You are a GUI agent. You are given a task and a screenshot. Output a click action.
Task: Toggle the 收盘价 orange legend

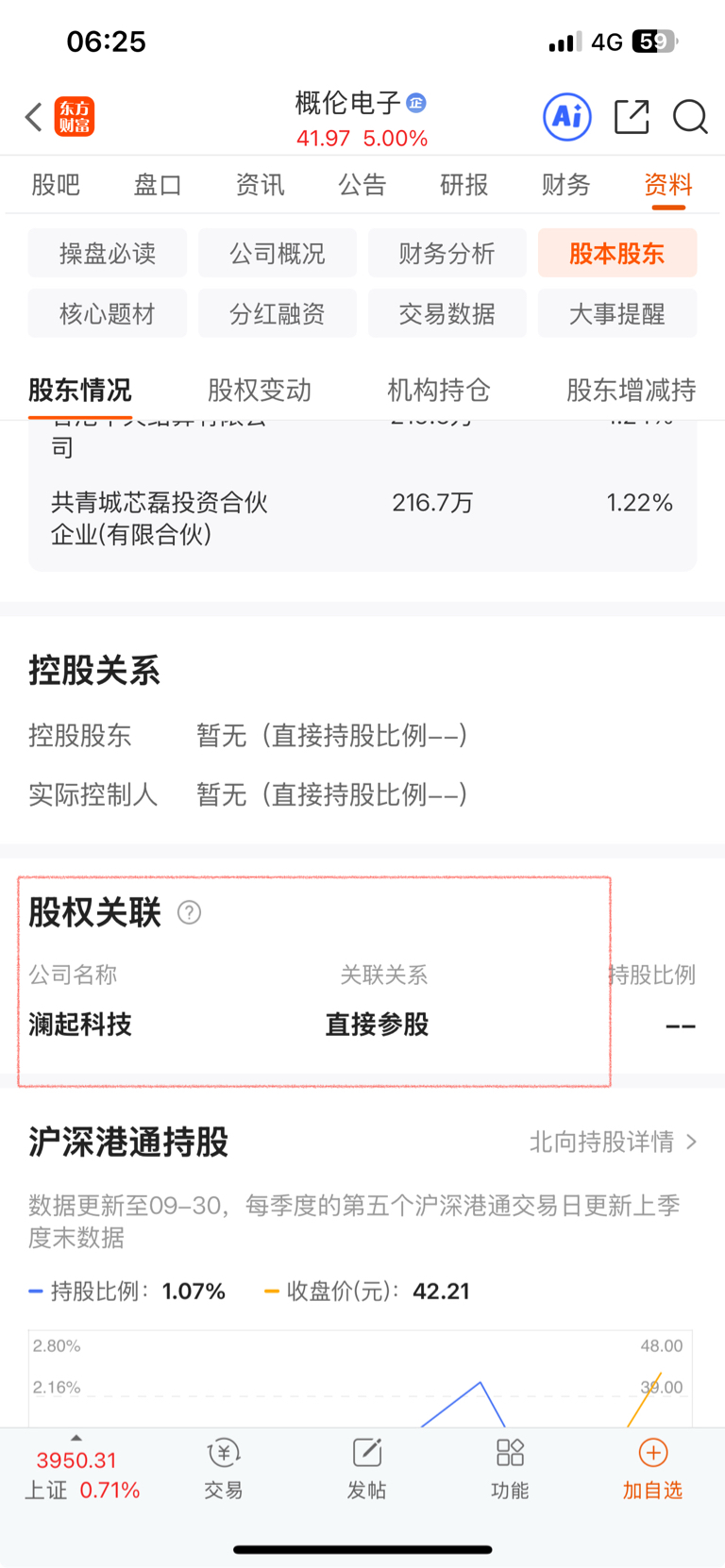click(x=366, y=1291)
